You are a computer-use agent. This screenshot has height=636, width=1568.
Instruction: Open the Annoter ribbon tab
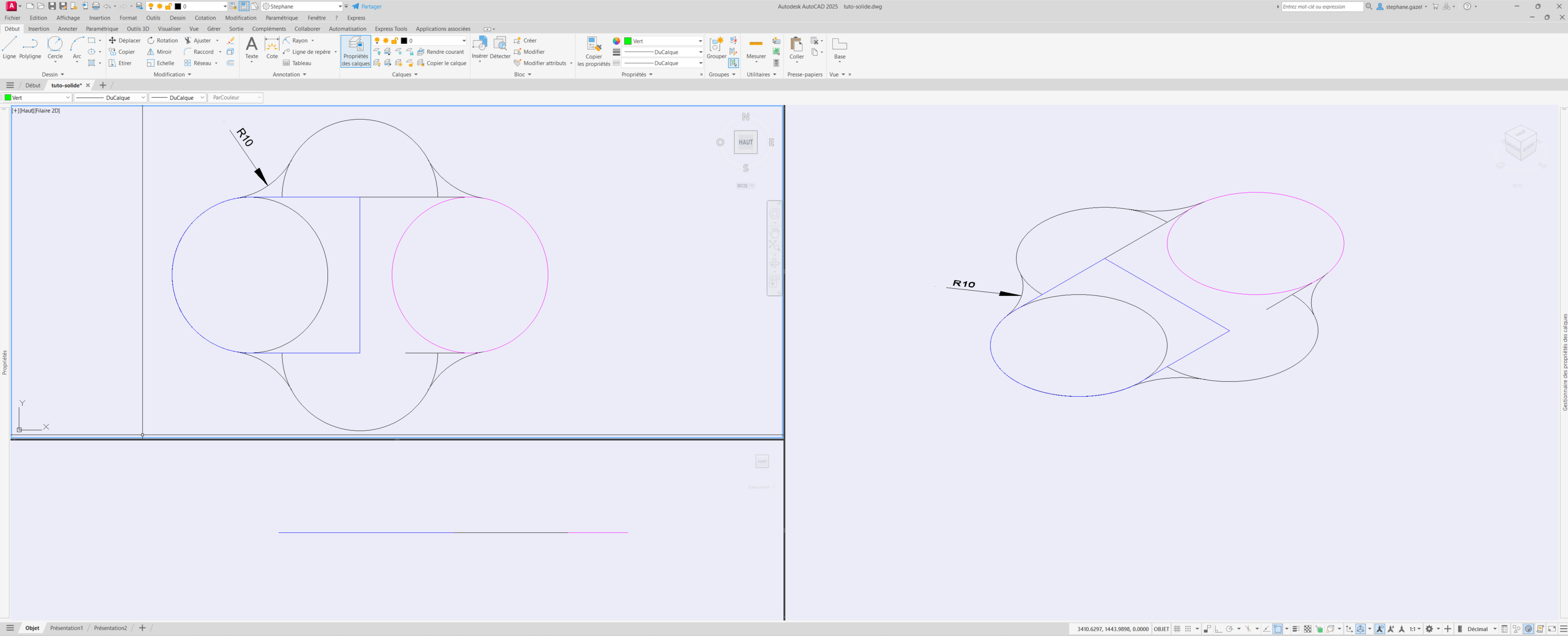[68, 29]
